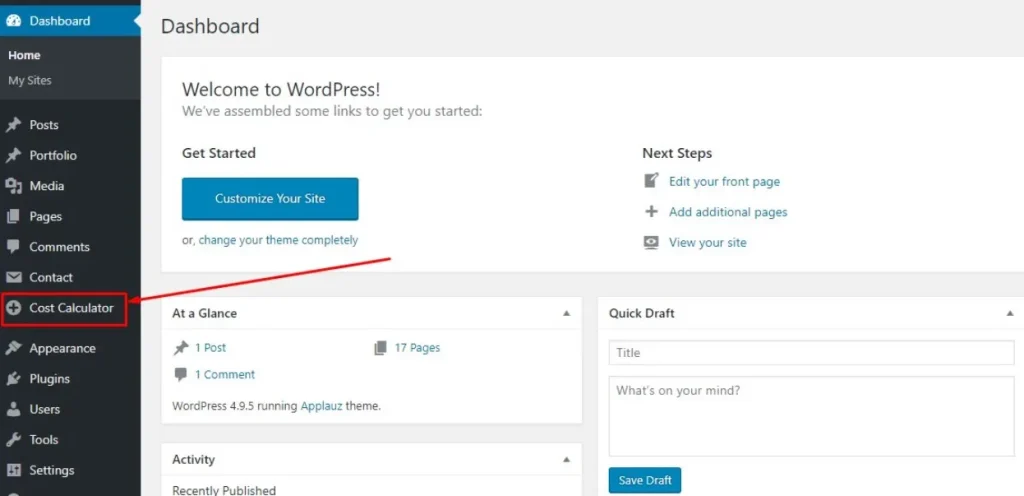Click the Users person icon
1024x496 pixels.
pyautogui.click(x=14, y=409)
